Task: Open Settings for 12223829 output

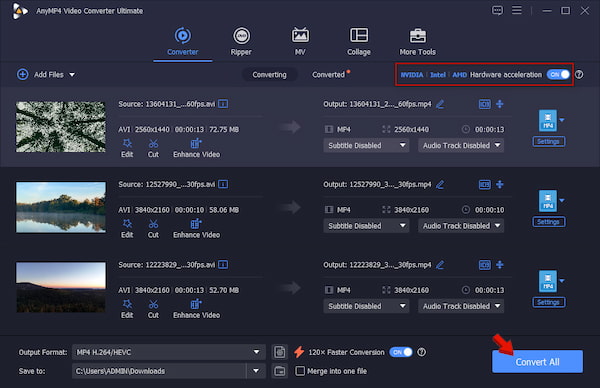Action: tap(549, 302)
